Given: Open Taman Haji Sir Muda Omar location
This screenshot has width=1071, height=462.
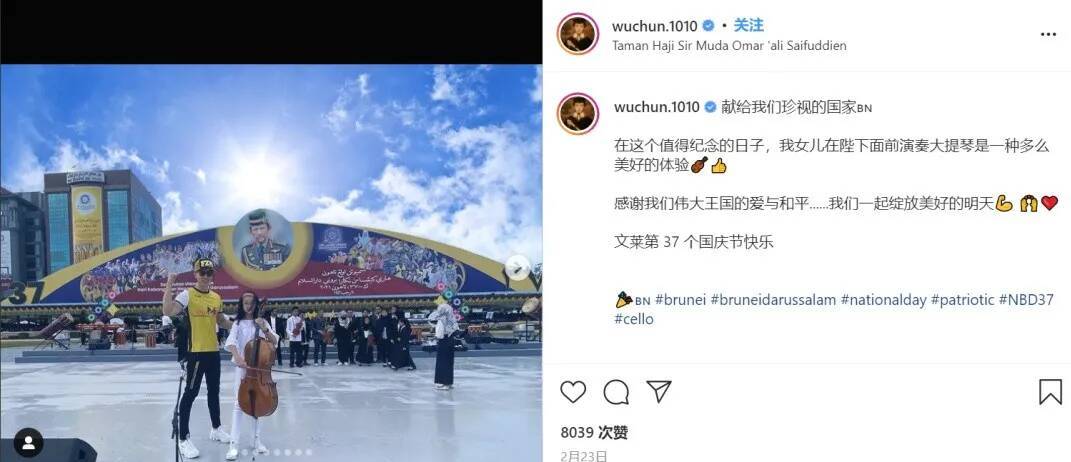Looking at the screenshot, I should tap(729, 46).
